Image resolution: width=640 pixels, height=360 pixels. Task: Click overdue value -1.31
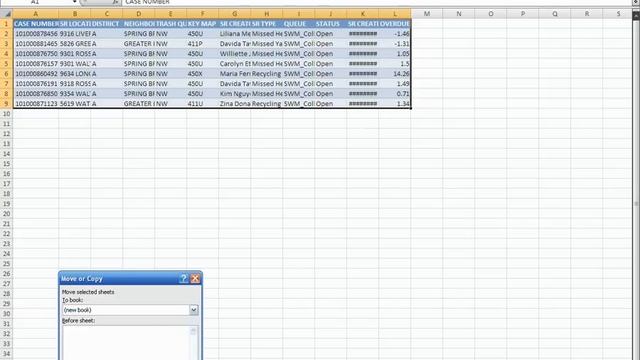395,44
